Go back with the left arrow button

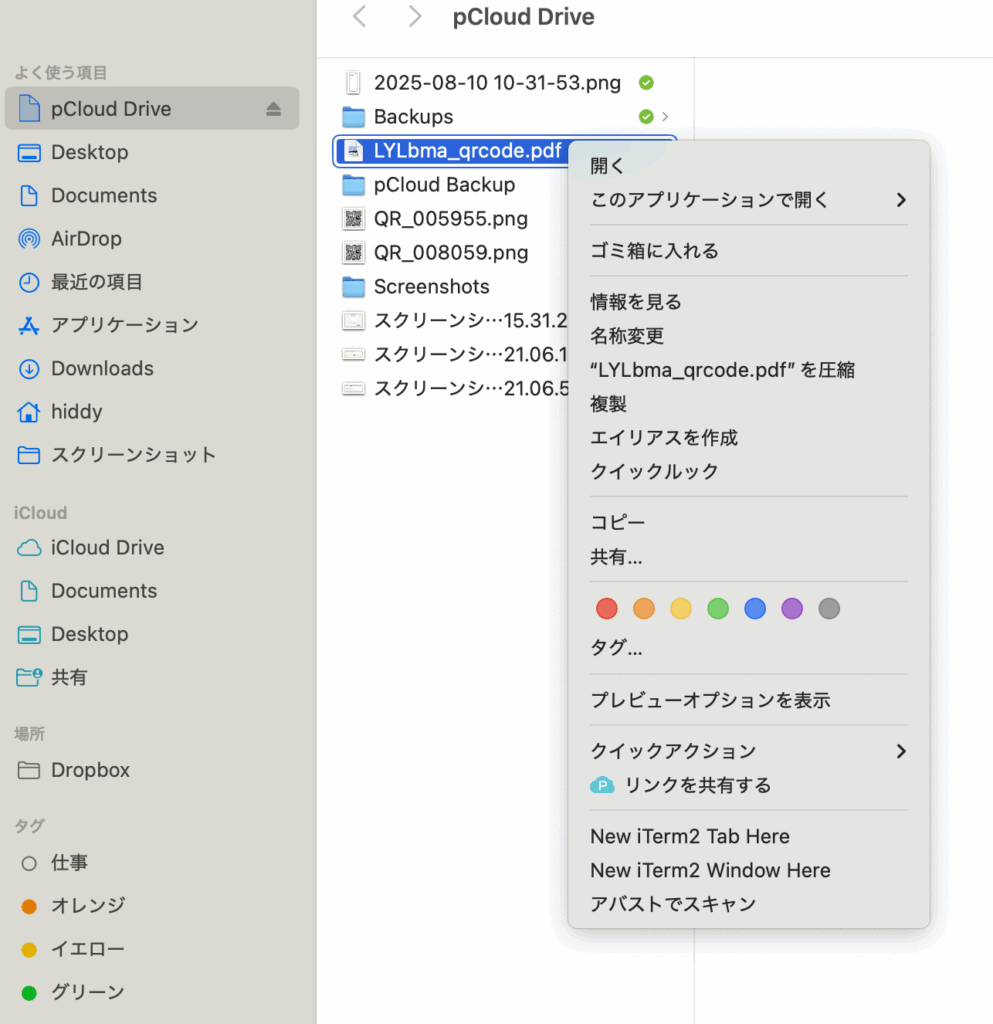click(360, 17)
